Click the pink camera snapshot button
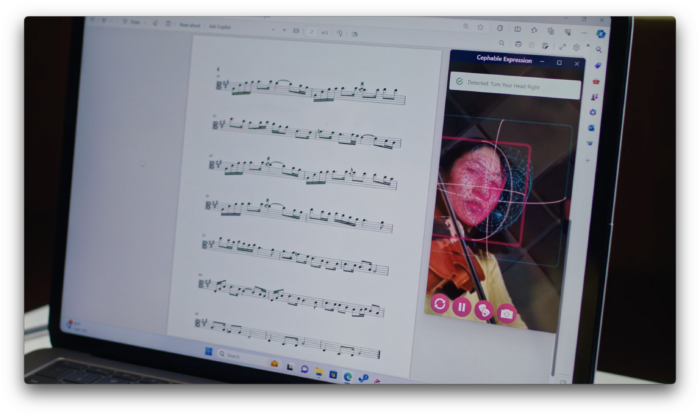The image size is (700, 416). (x=507, y=313)
